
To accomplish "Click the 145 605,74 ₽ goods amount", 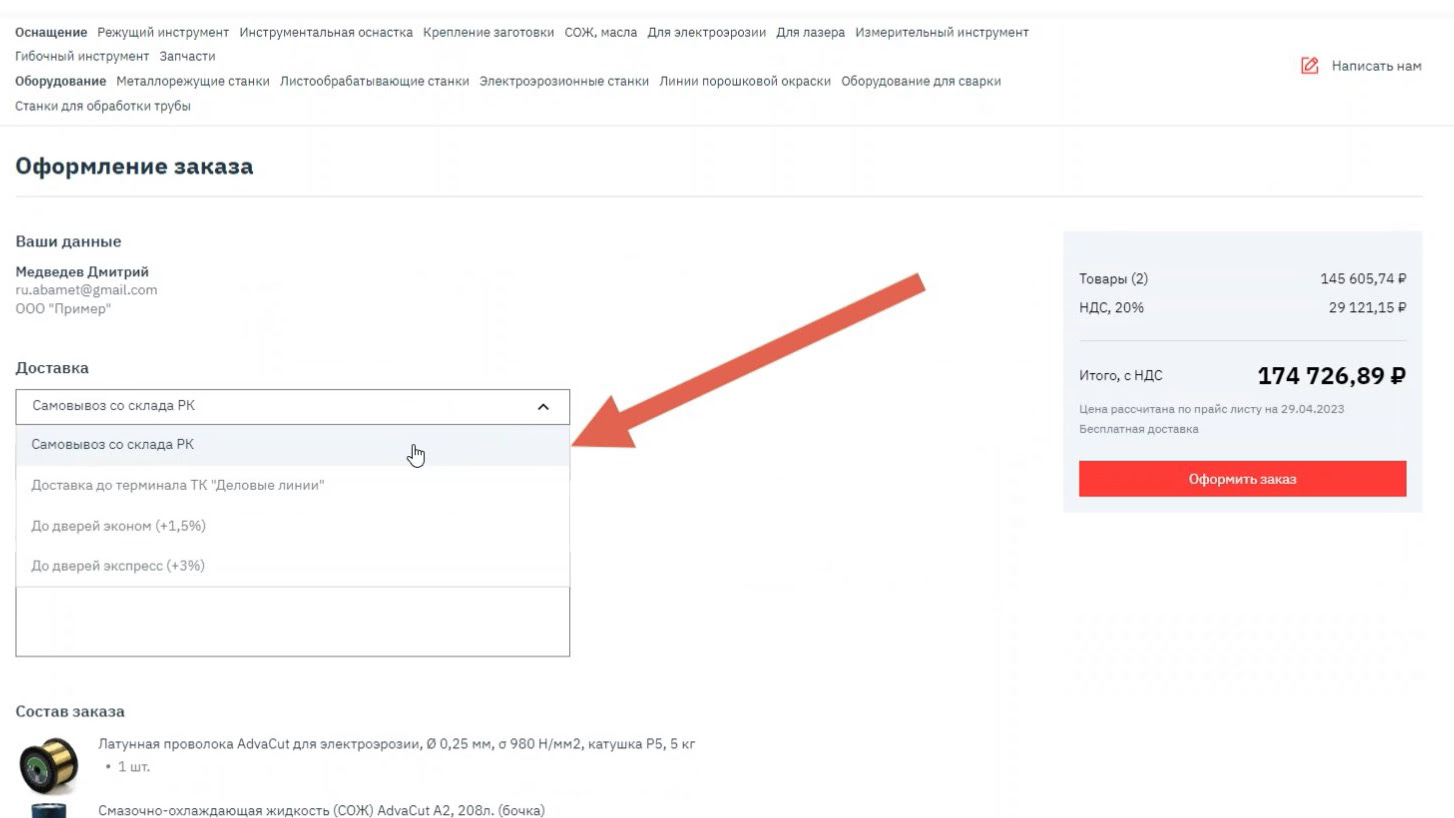I will [x=1363, y=279].
